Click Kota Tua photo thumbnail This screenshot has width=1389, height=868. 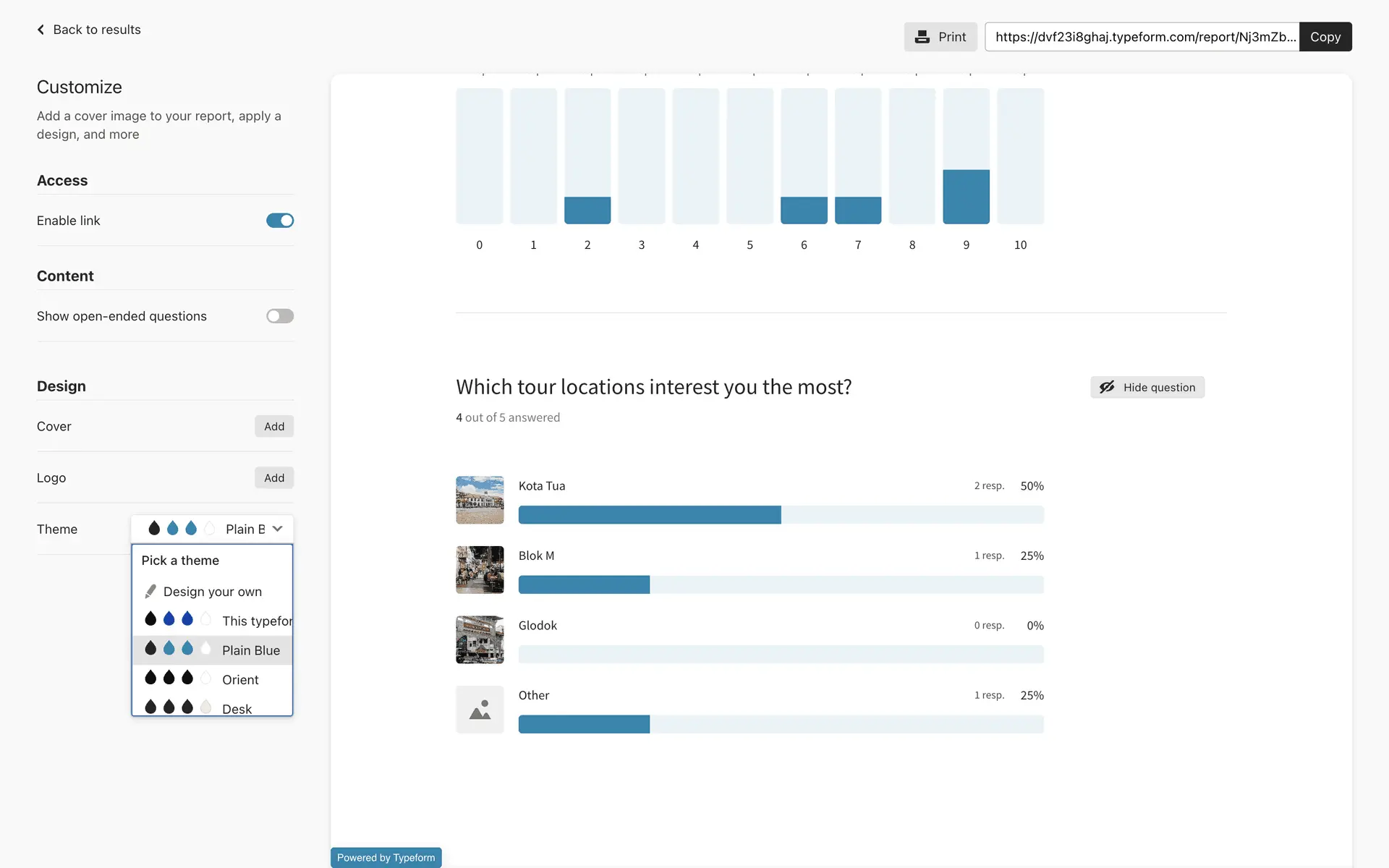pos(480,500)
